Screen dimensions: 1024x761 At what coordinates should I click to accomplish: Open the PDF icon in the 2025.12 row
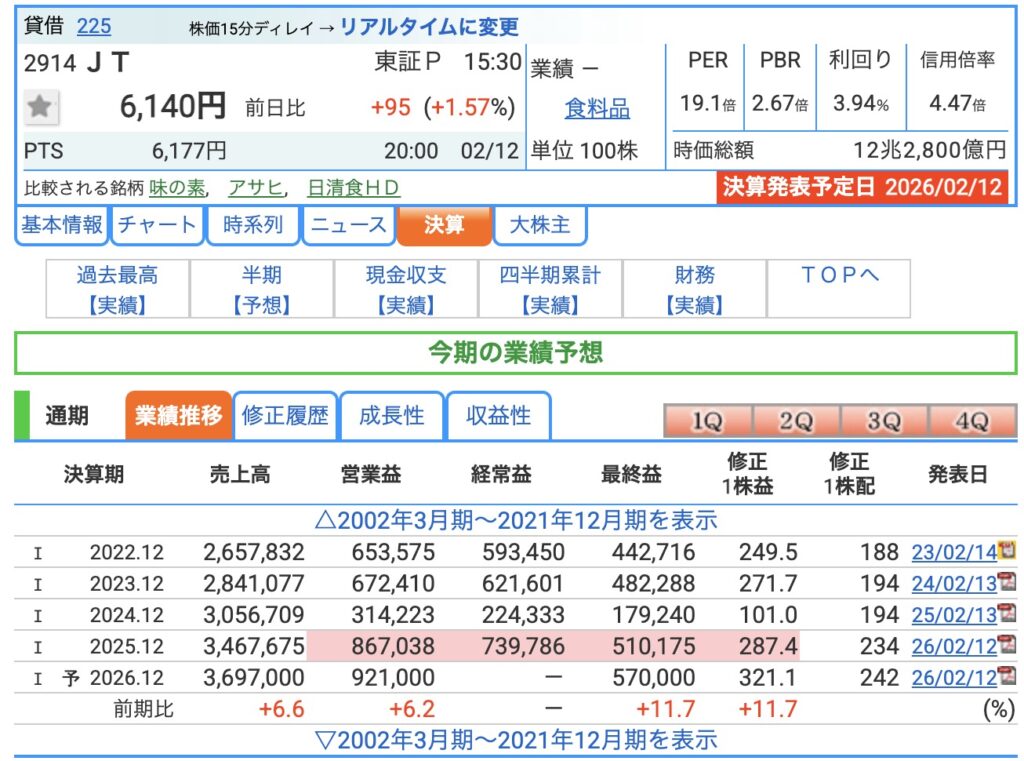[x=1007, y=646]
